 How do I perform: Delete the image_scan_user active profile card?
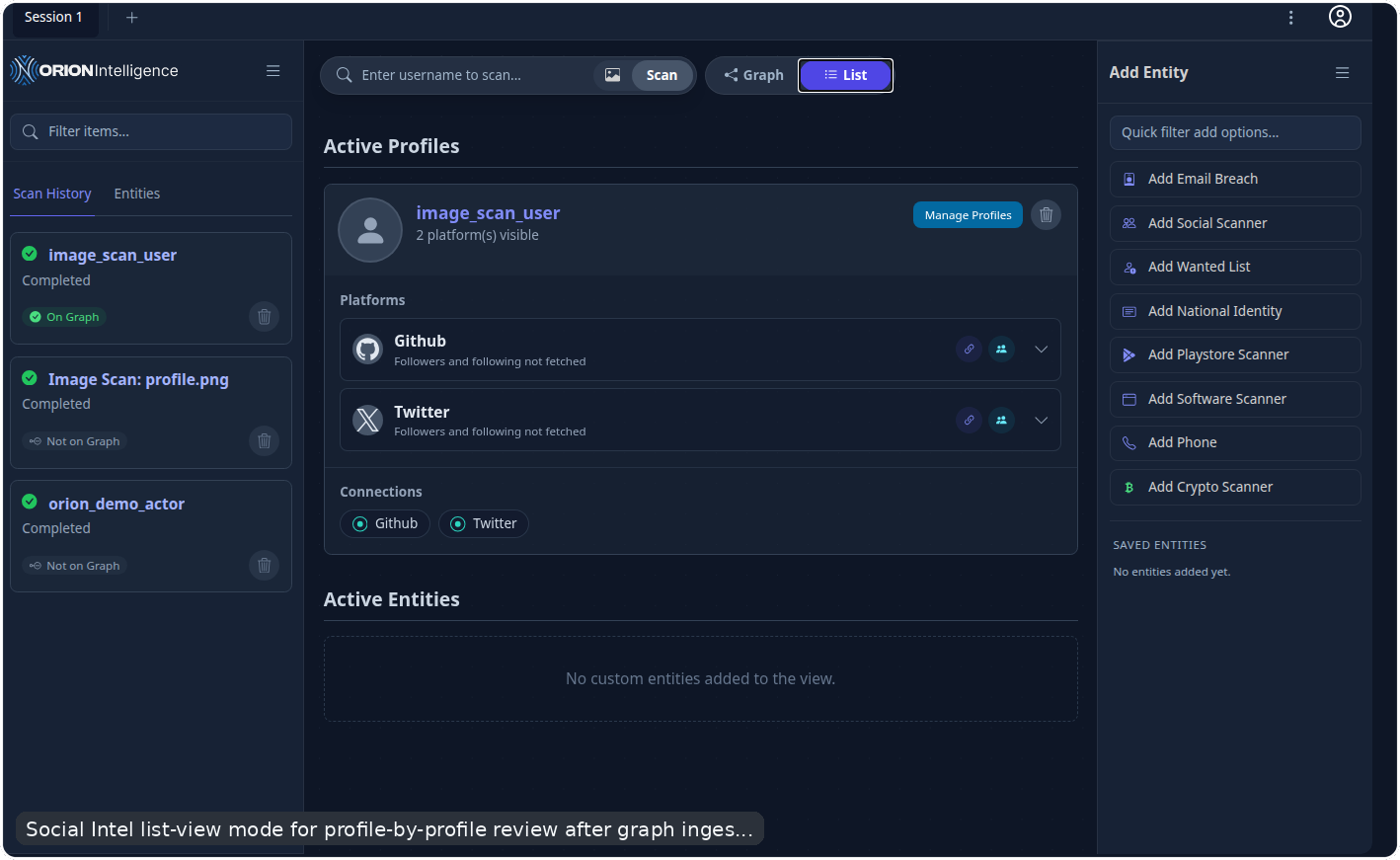pos(1047,215)
